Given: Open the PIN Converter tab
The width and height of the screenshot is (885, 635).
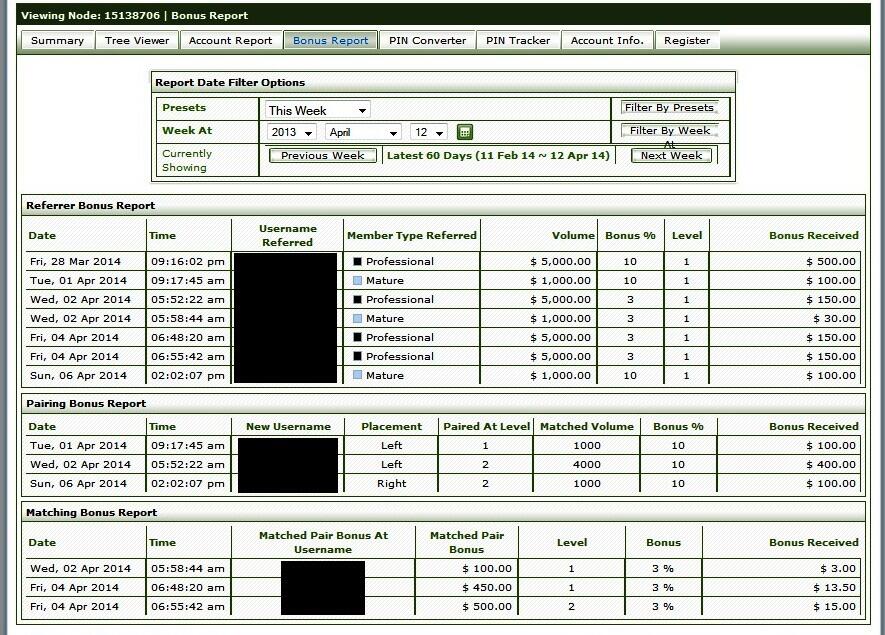Looking at the screenshot, I should pyautogui.click(x=427, y=41).
